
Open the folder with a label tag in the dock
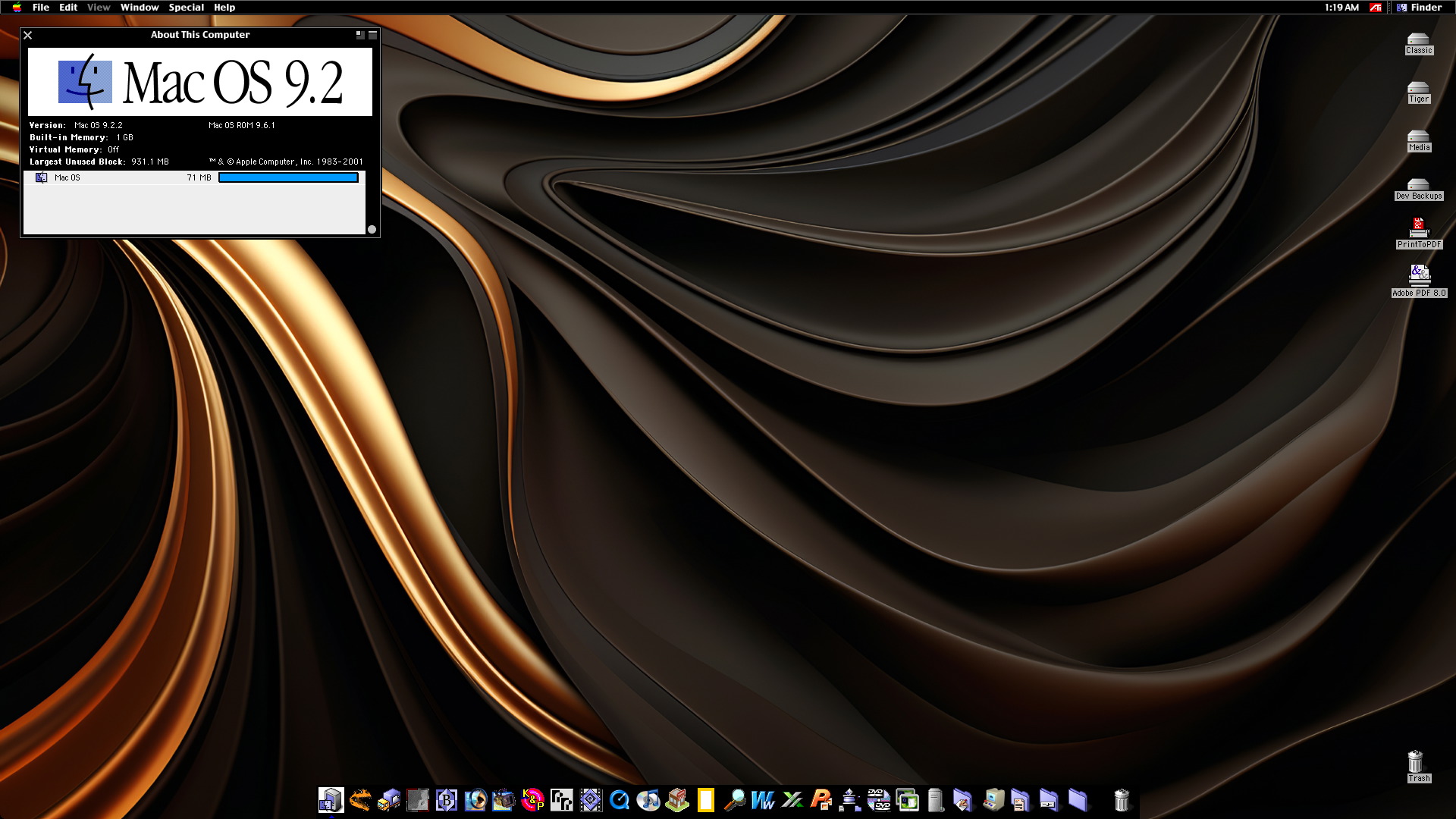(x=1049, y=800)
